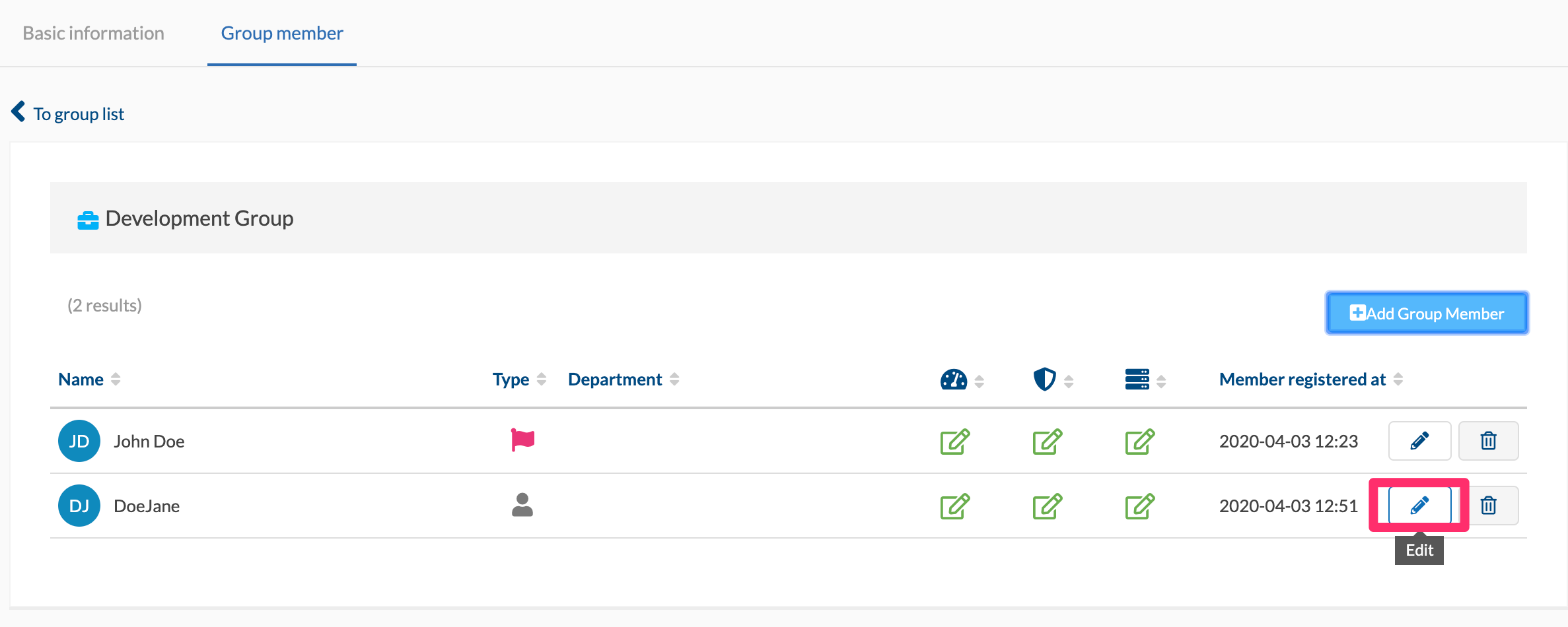
Task: Toggle John Doe's dashboard permission icon
Action: (954, 442)
